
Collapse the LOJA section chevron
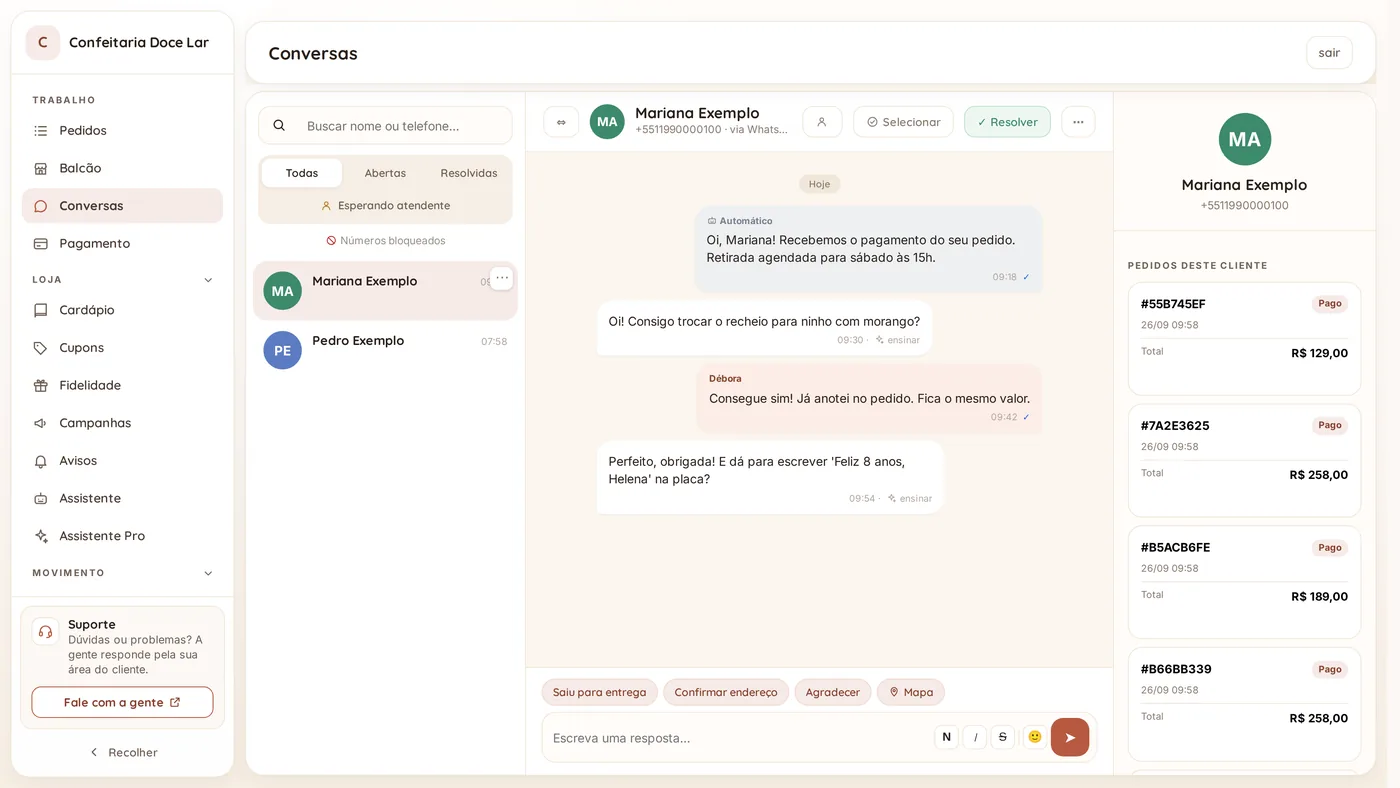point(208,280)
